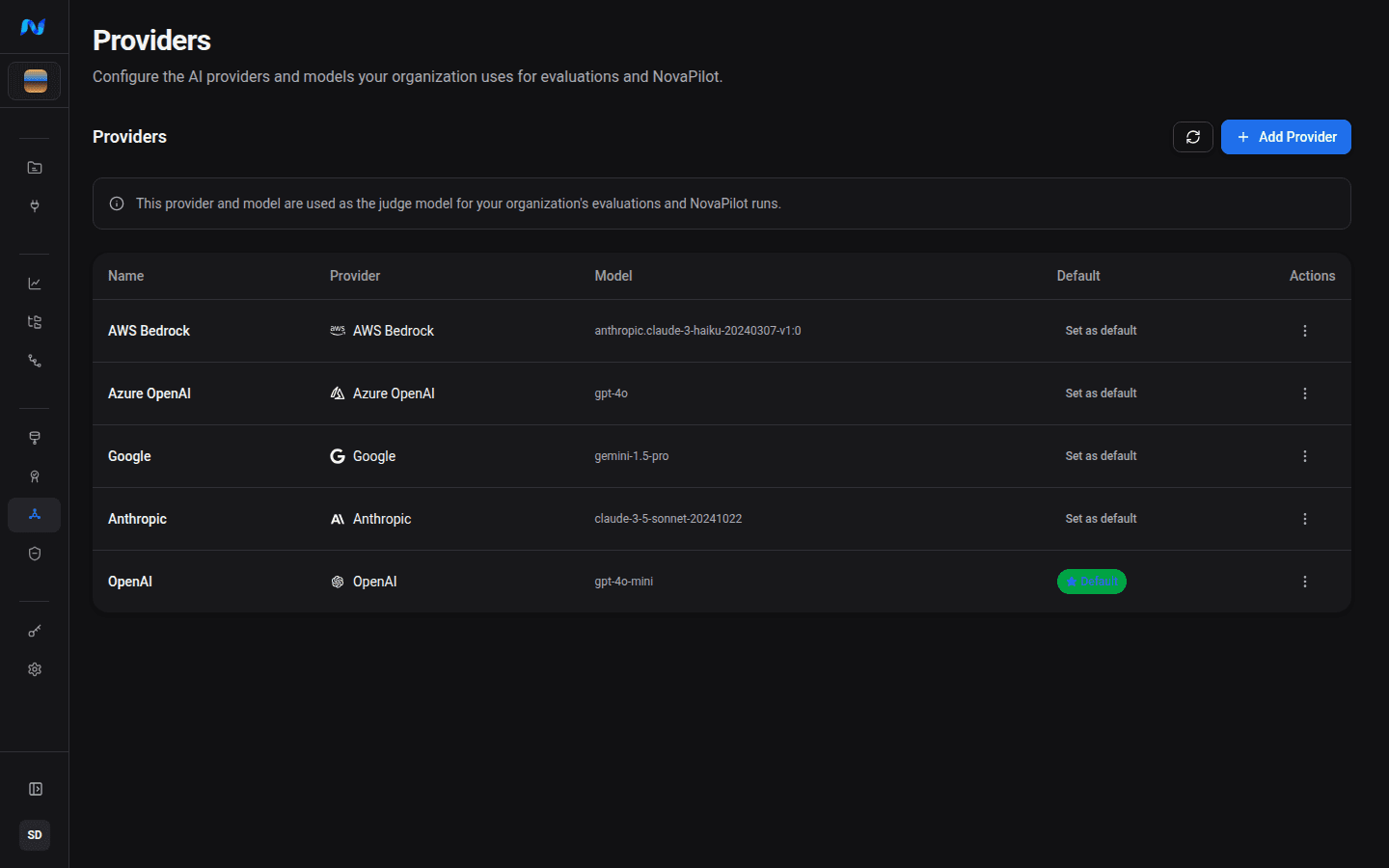Click the Google provider cell with G logo
This screenshot has width=1389, height=868.
click(x=363, y=456)
